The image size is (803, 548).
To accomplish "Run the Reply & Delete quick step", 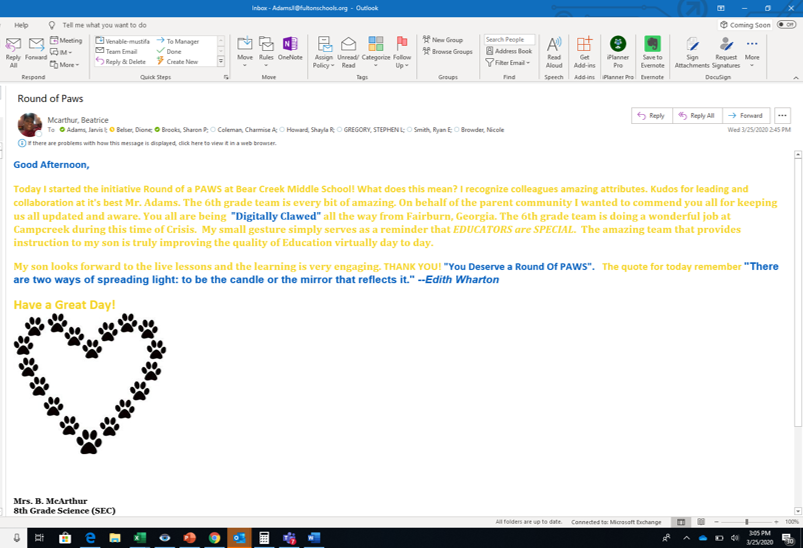I will tap(121, 61).
